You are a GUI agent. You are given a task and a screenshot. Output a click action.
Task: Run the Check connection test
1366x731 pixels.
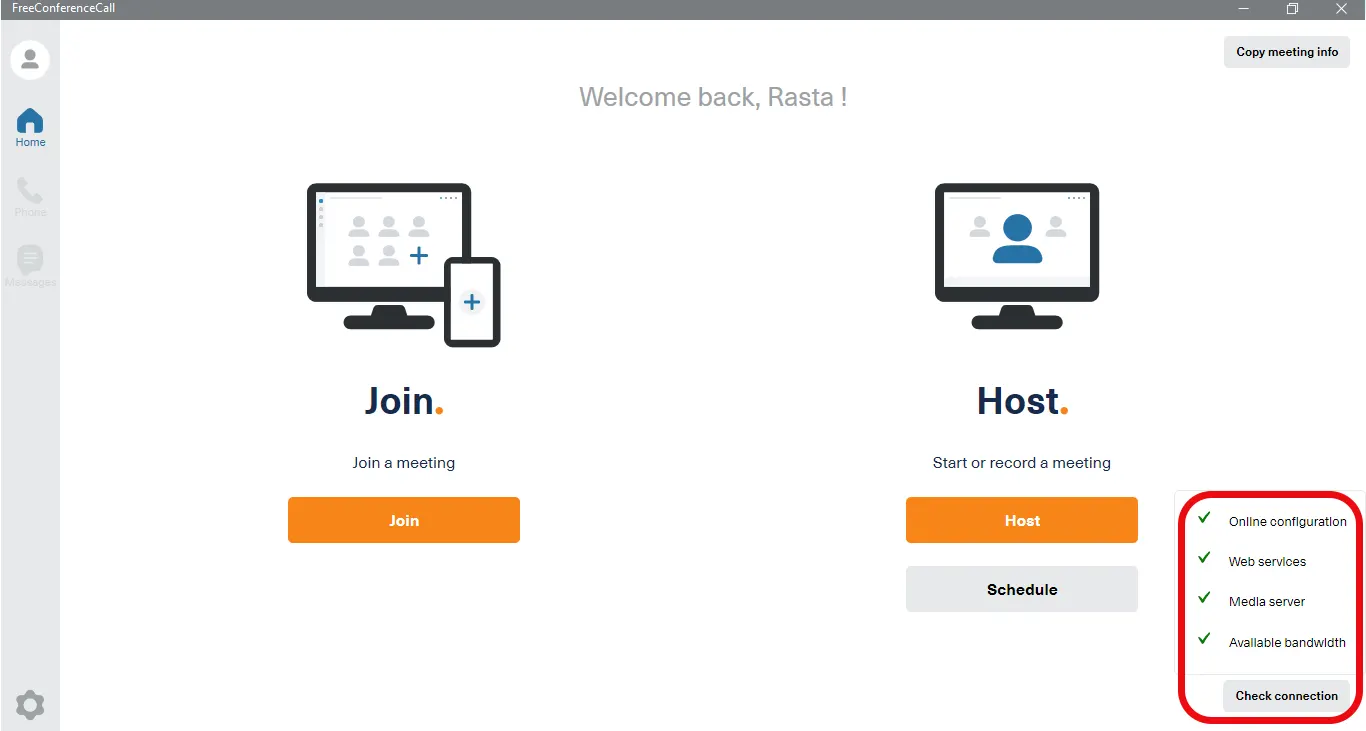[x=1286, y=696]
